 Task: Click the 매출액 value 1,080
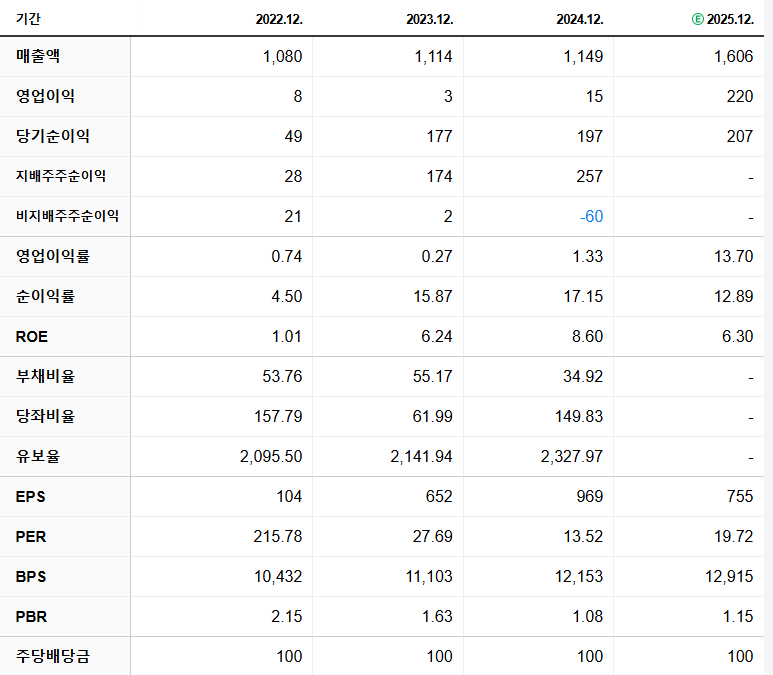[282, 56]
